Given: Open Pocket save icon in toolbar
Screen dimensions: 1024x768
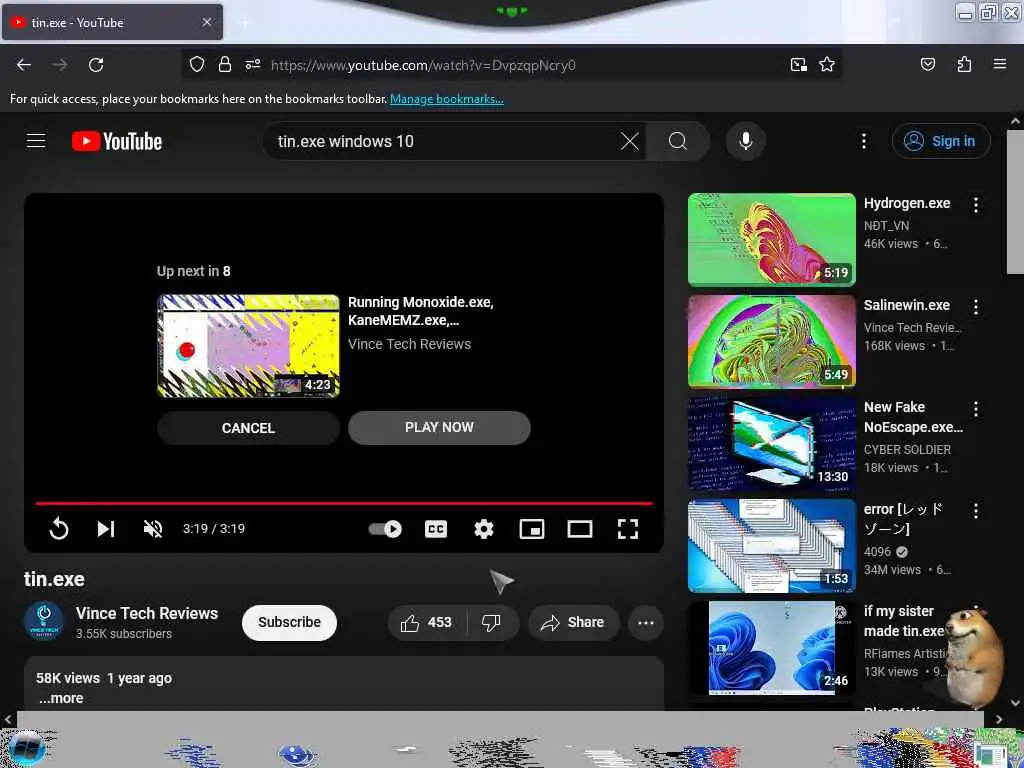Looking at the screenshot, I should [x=927, y=64].
